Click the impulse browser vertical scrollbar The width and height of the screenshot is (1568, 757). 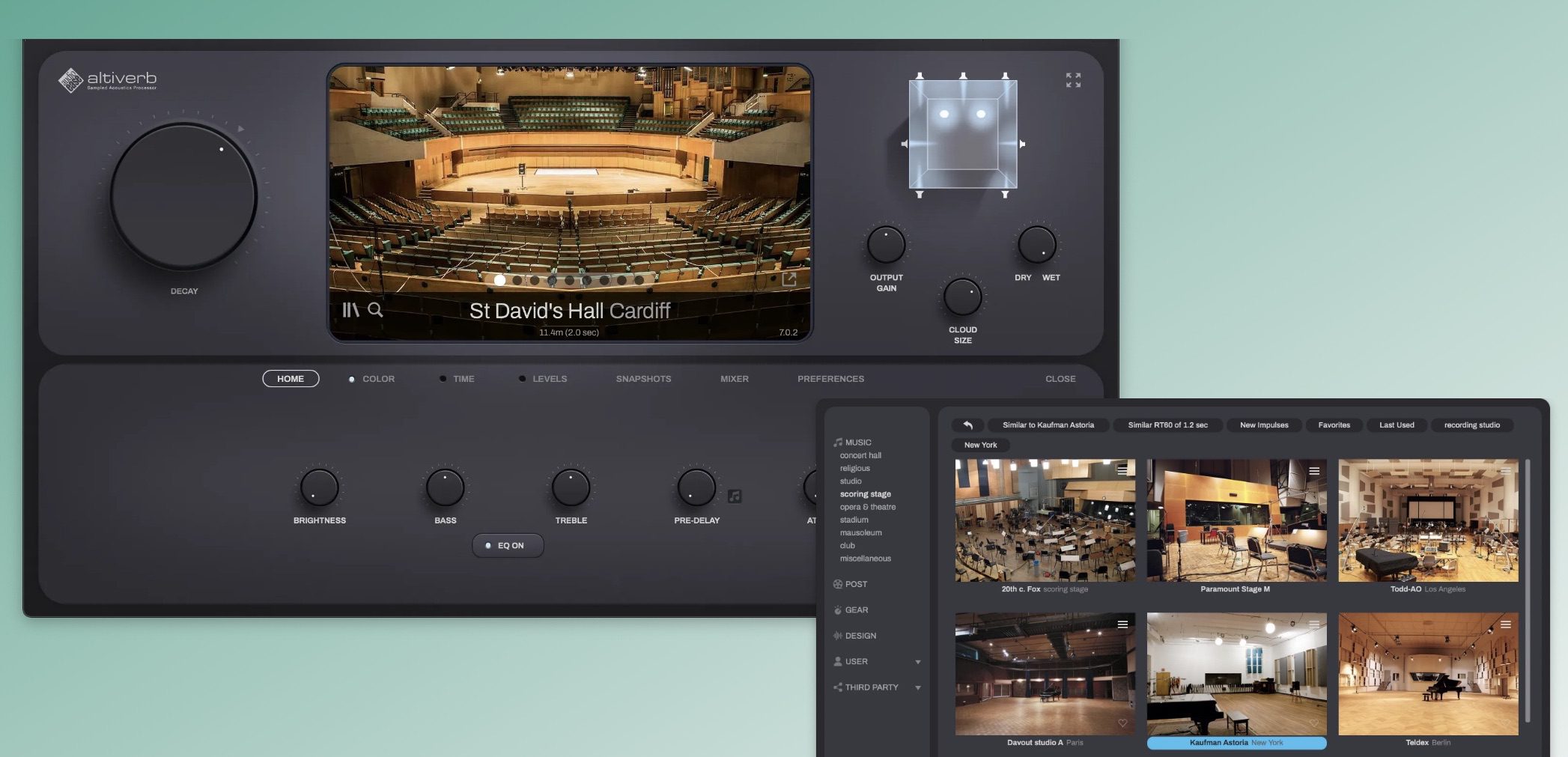click(x=1528, y=592)
